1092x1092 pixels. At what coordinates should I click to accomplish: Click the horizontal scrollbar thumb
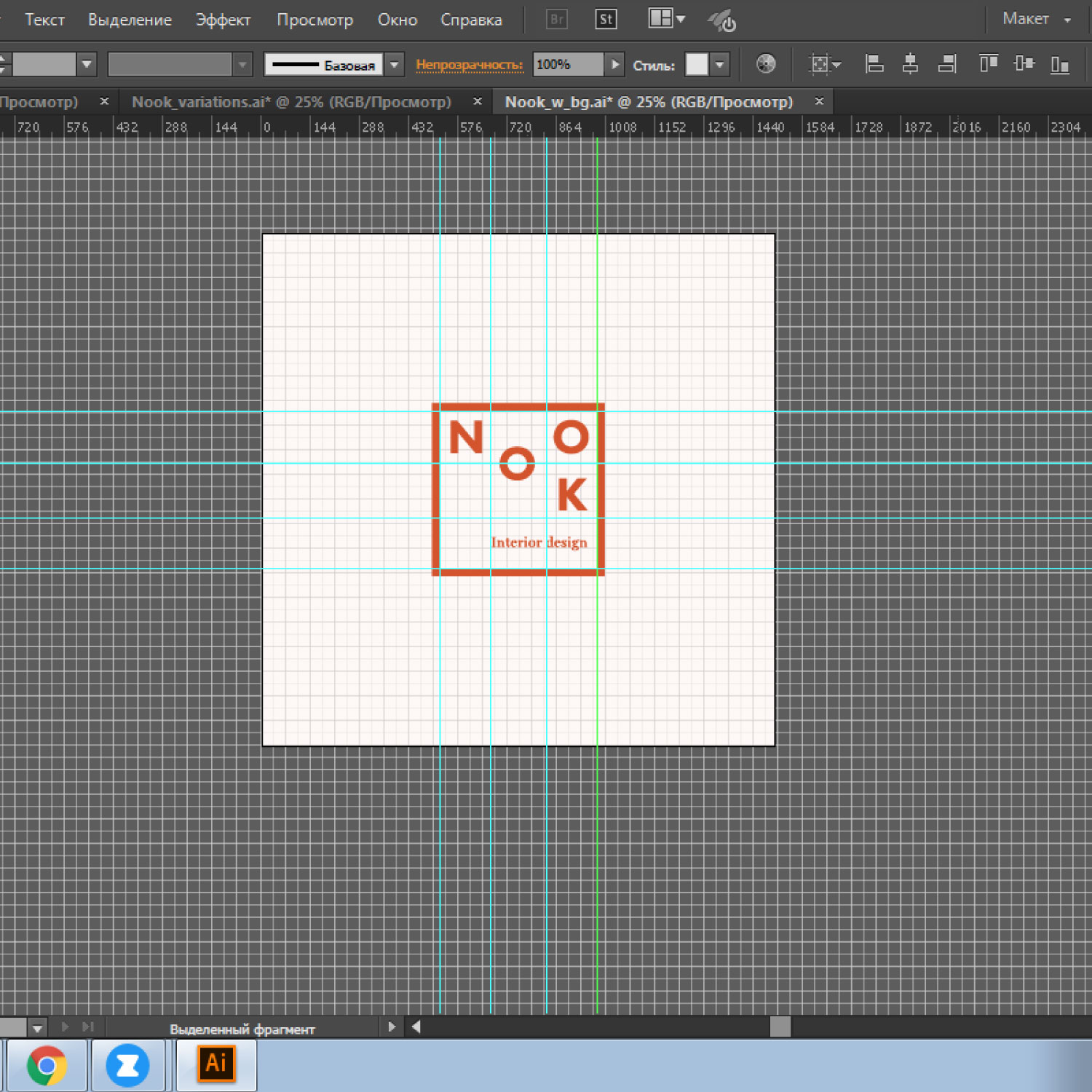point(780,1027)
